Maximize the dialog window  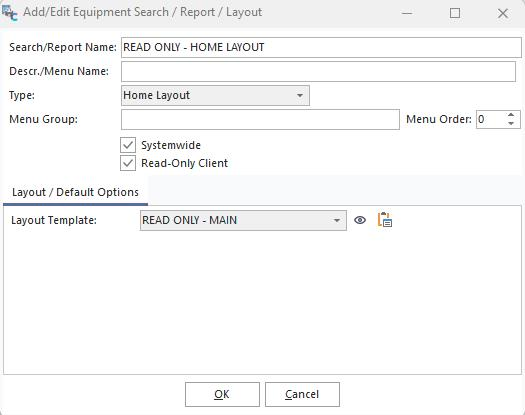point(455,13)
